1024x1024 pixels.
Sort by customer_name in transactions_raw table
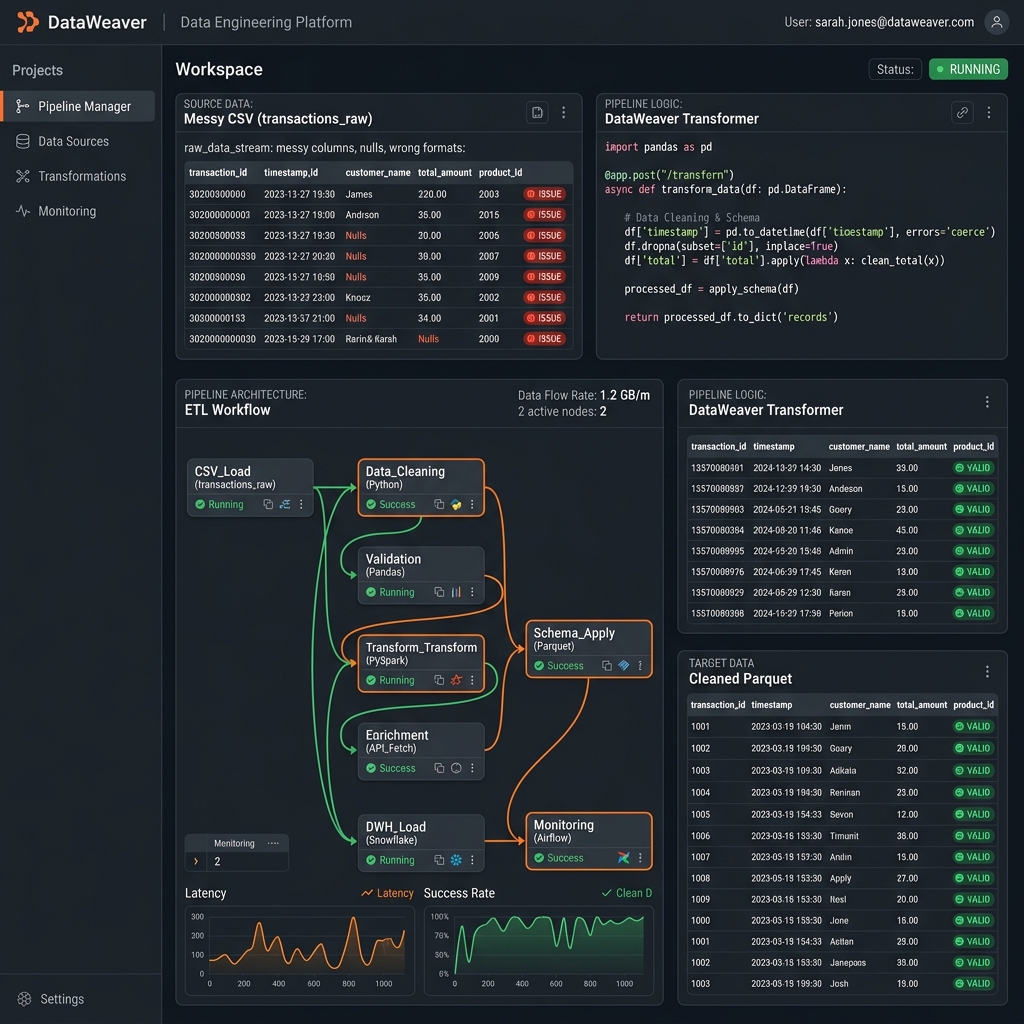377,172
